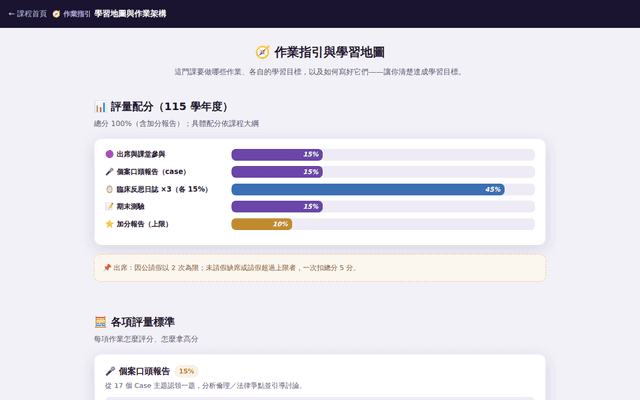This screenshot has width=640, height=400.
Task: Click the attendance note about 因公請假以 2 次為限
Action: coord(320,268)
